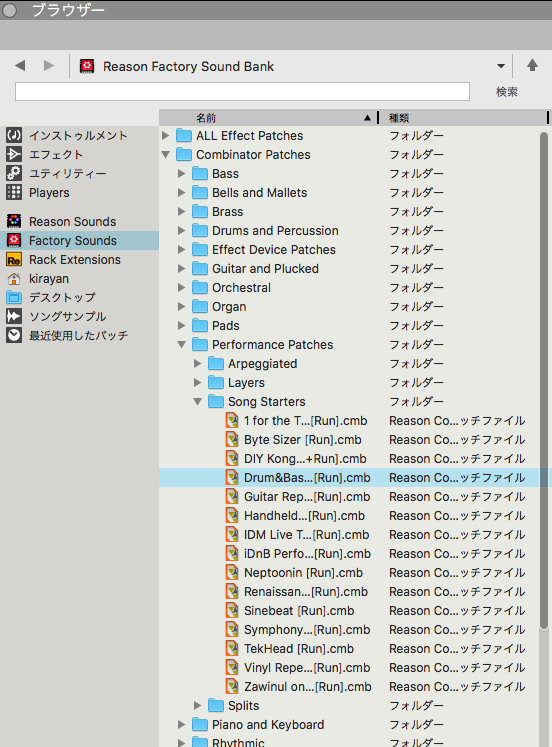
Task: Select Reason Sounds in the sidebar
Action: point(73,222)
